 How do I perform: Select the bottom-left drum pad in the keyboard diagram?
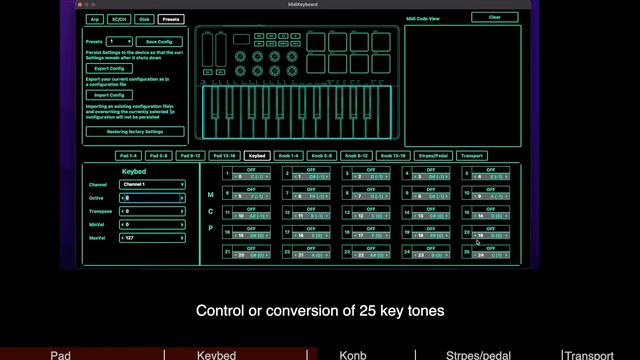pyautogui.click(x=316, y=64)
